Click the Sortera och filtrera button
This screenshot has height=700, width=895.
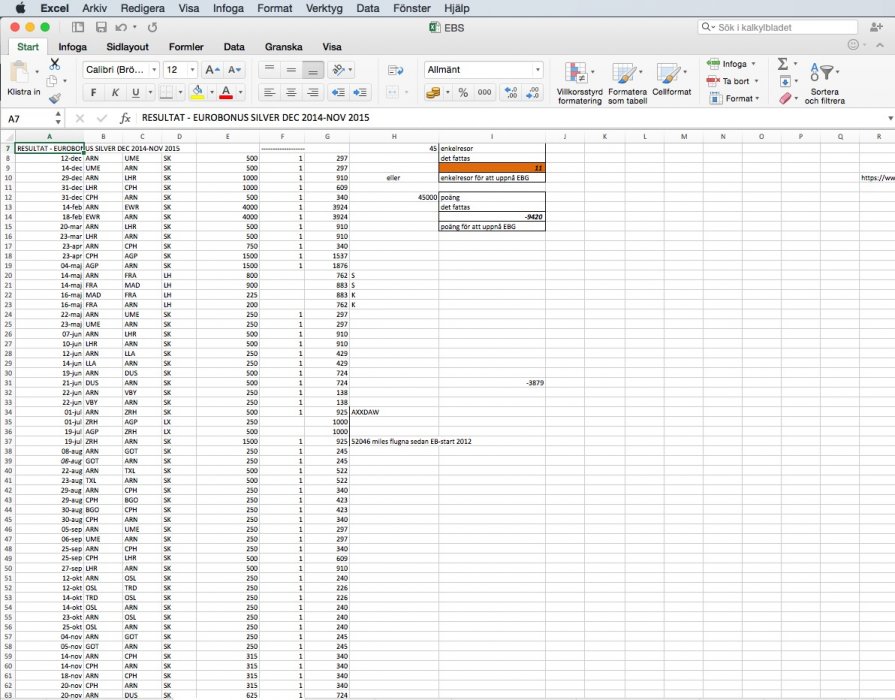point(825,82)
